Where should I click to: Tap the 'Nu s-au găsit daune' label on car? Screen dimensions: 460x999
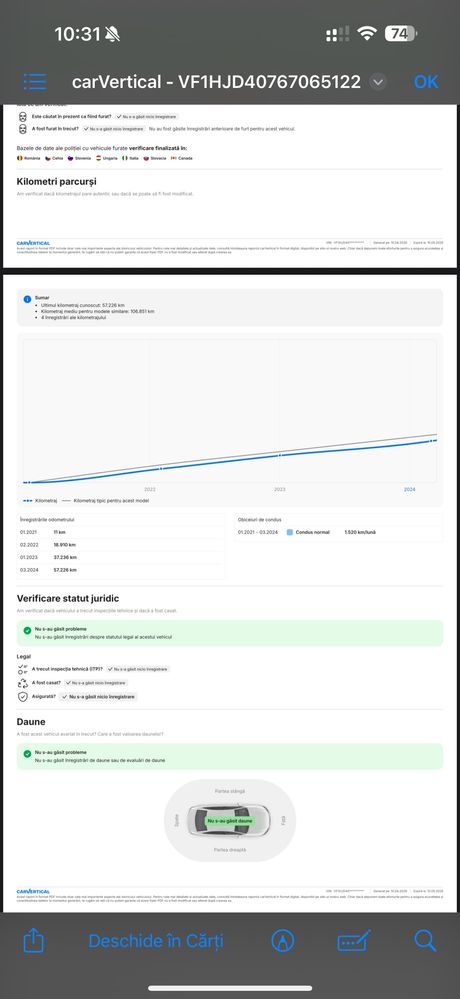(x=229, y=821)
